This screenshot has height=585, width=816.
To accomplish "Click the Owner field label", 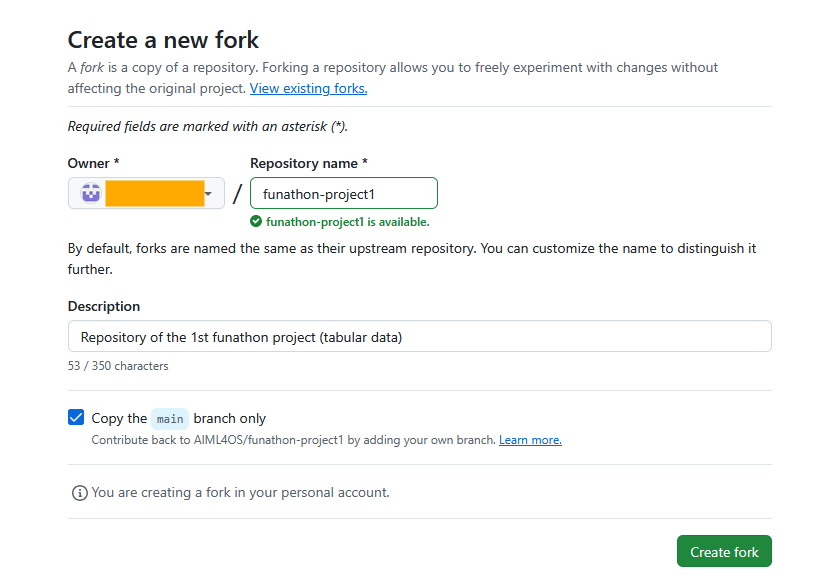I will point(93,163).
